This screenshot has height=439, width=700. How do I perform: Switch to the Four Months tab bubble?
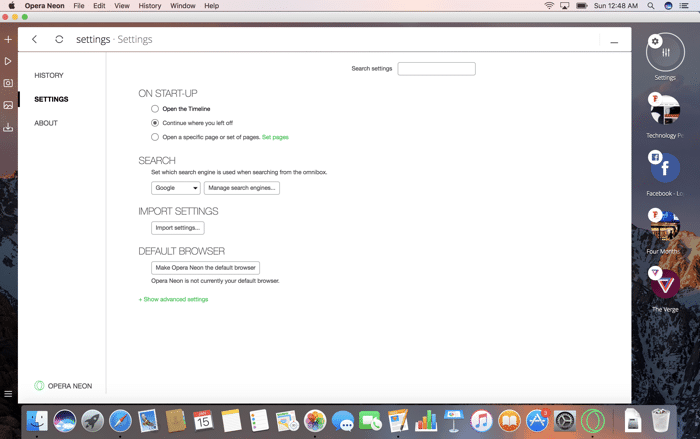tap(665, 226)
